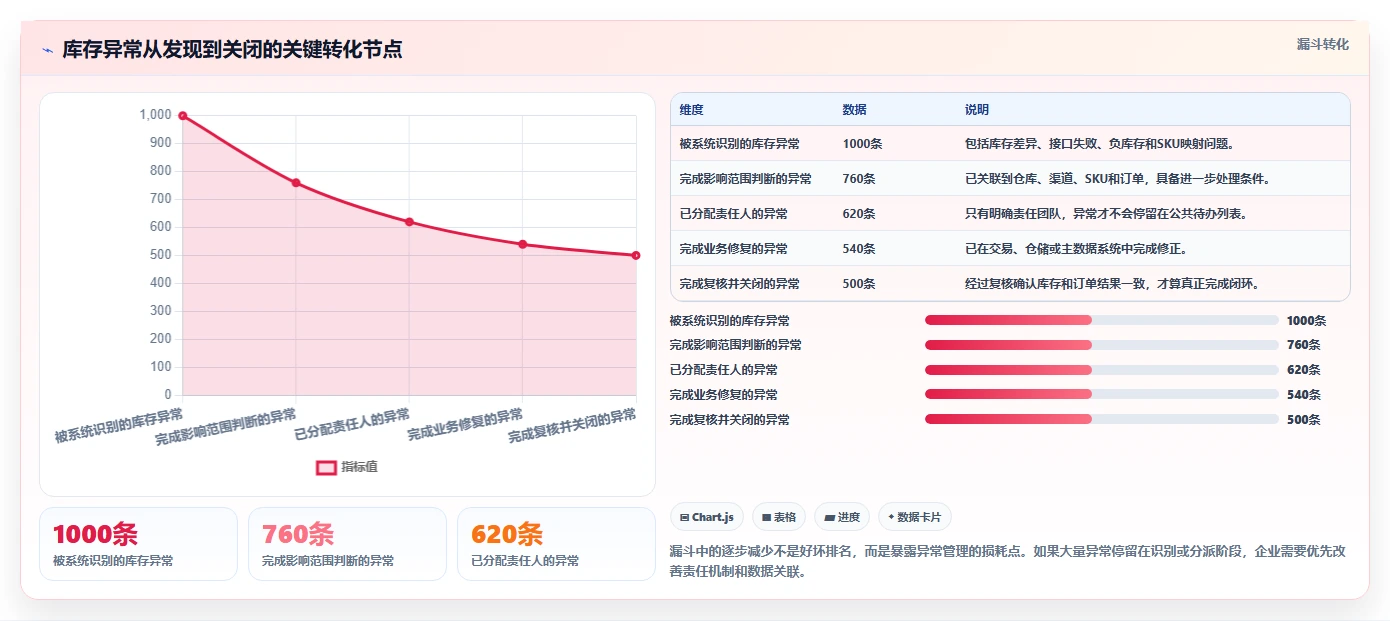The width and height of the screenshot is (1390, 621).
Task: Click the chart title 库存异常从发现到关闭的关键转化节点
Action: (x=232, y=49)
